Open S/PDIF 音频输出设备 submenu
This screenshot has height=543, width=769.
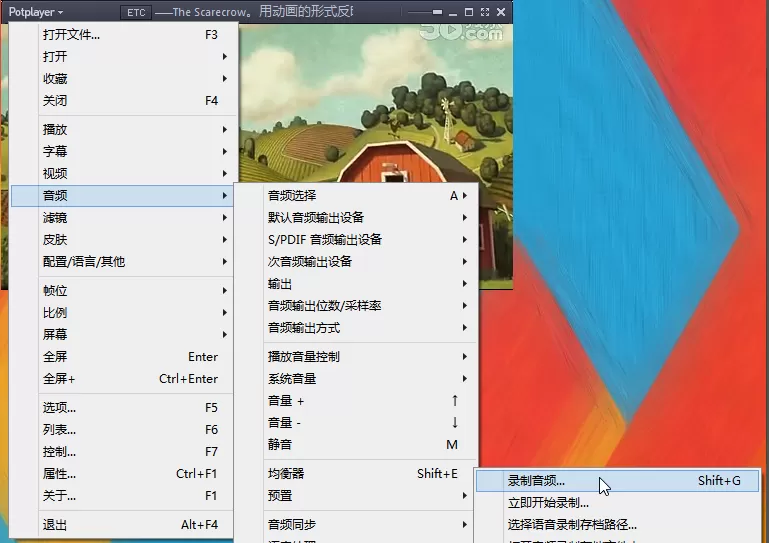click(357, 240)
